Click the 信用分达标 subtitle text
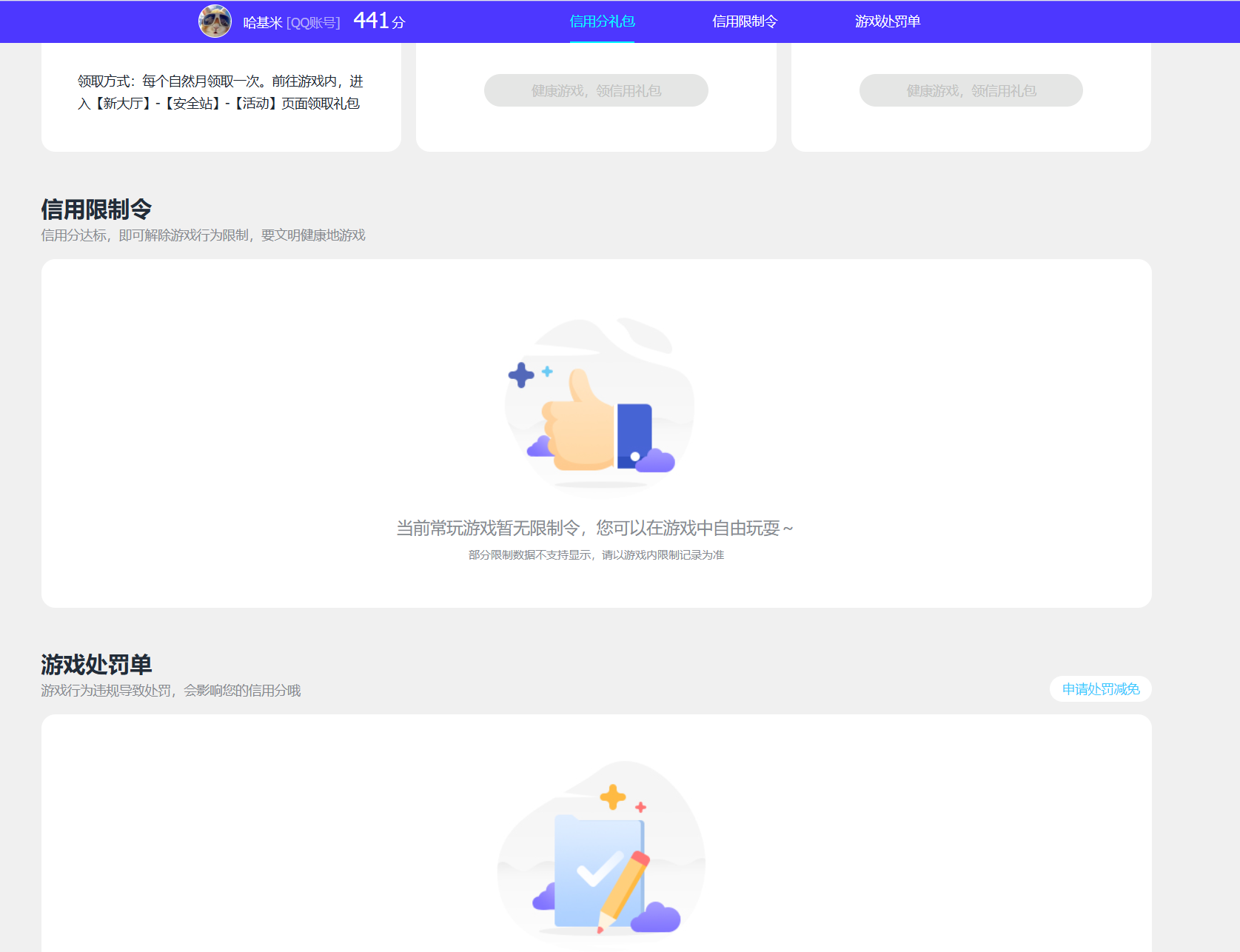 tap(203, 235)
